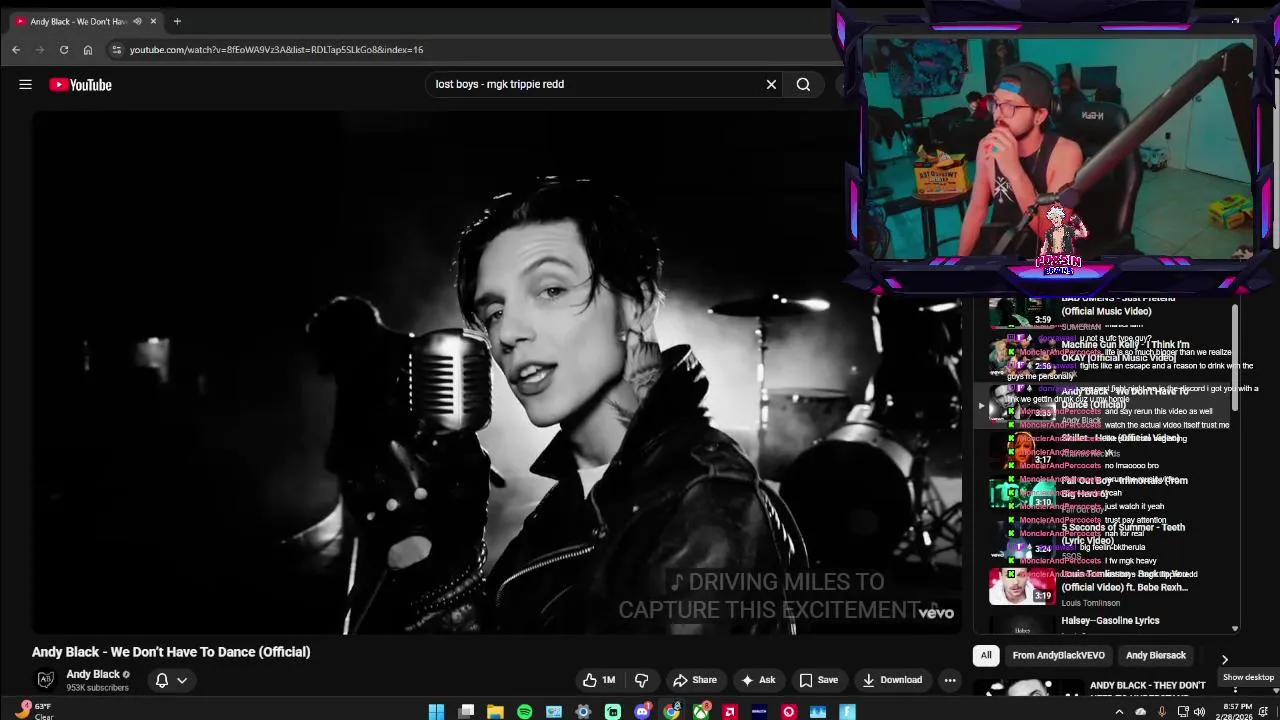Go back with the browser back arrow

tap(16, 49)
